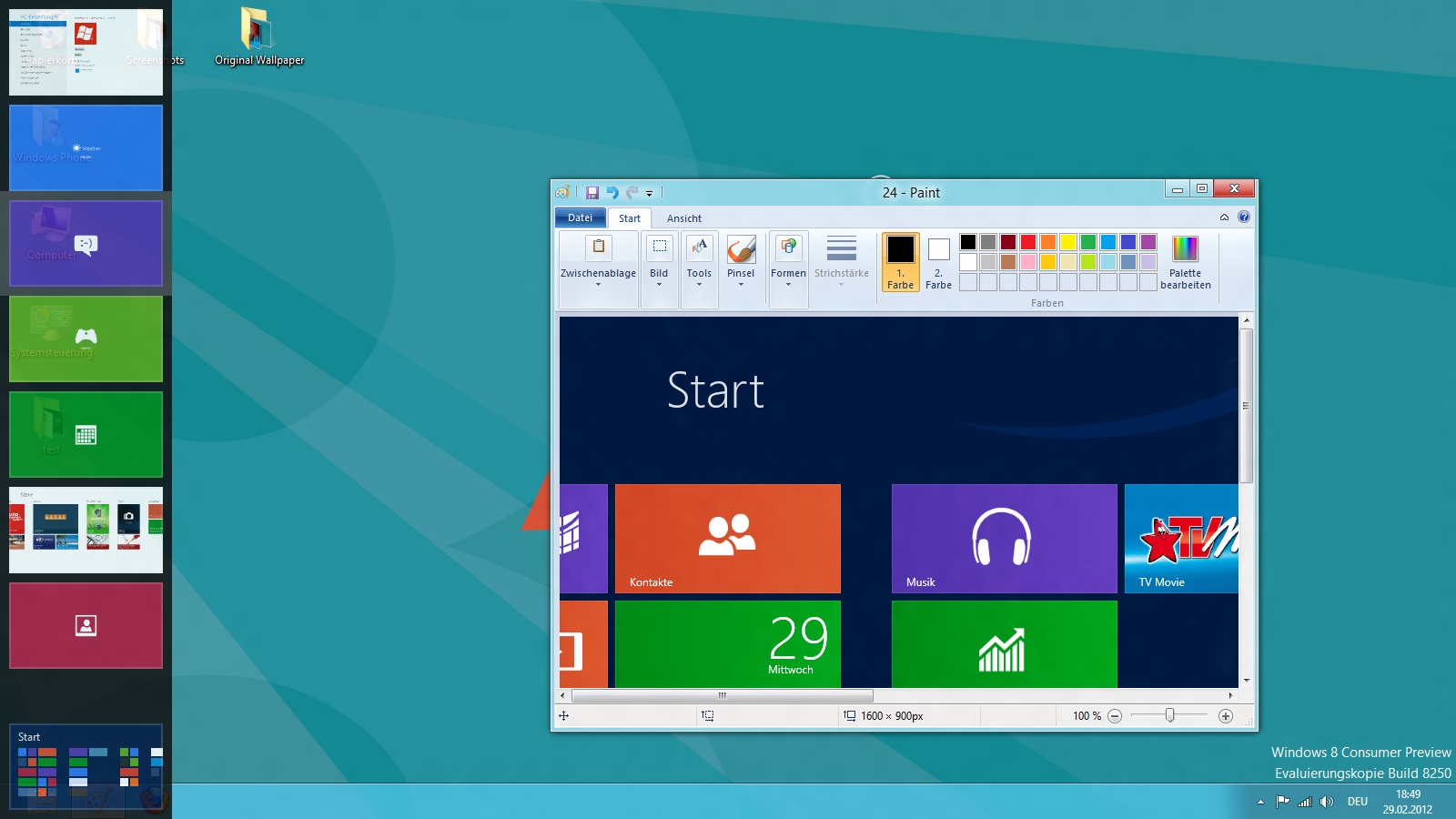
Task: Click the horizontal scrollbar left arrow in Paint
Action: pyautogui.click(x=563, y=695)
